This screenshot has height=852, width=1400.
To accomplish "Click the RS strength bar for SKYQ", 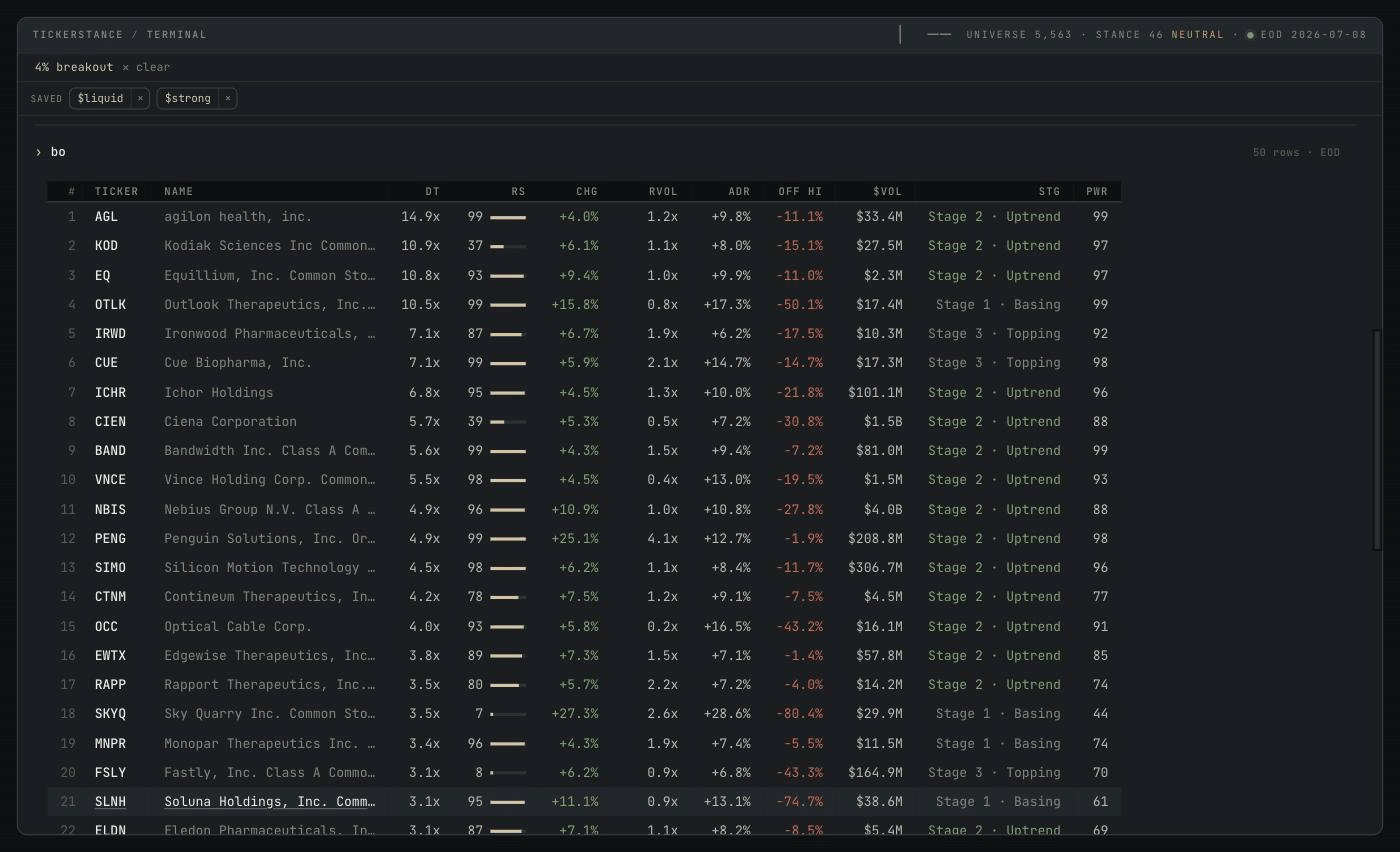I will pyautogui.click(x=508, y=714).
